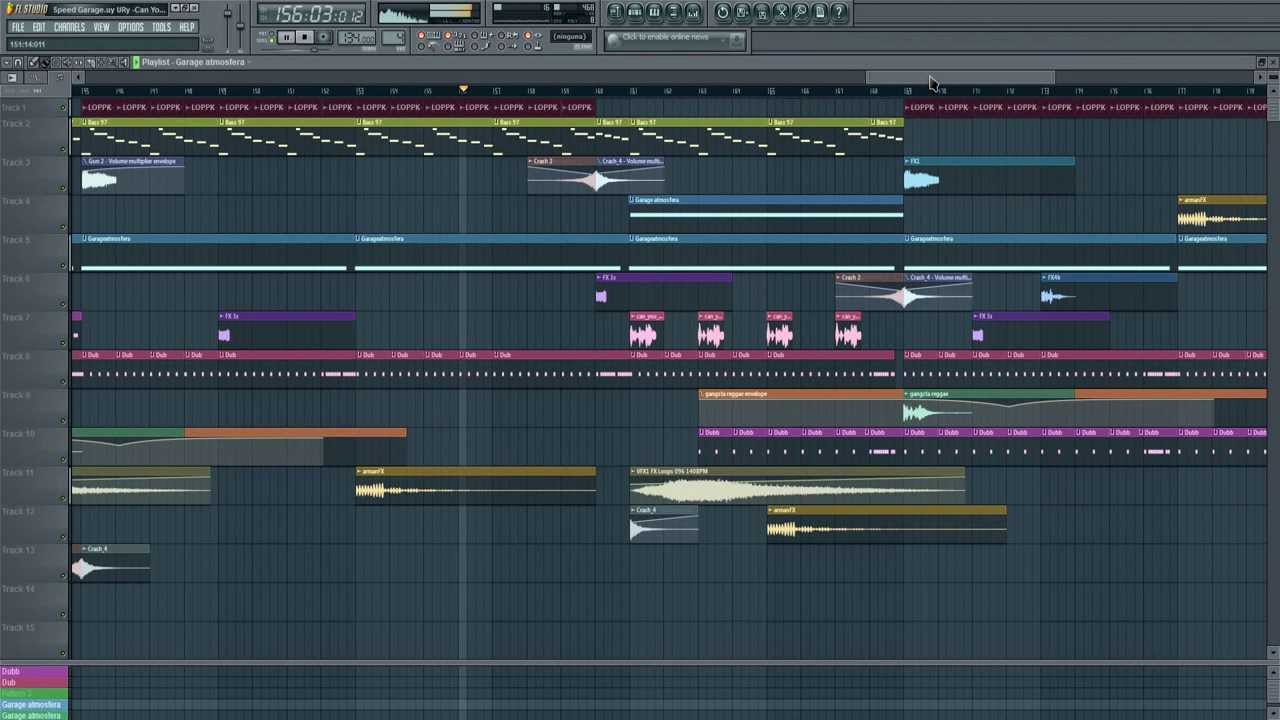Open the HELP menu

click(187, 27)
